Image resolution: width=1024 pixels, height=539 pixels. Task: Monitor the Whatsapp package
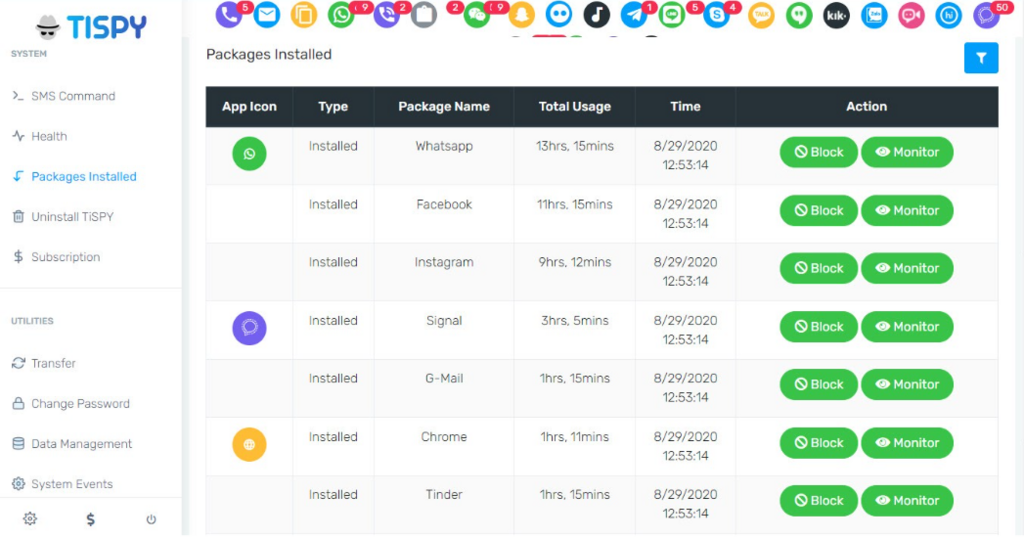pos(907,152)
